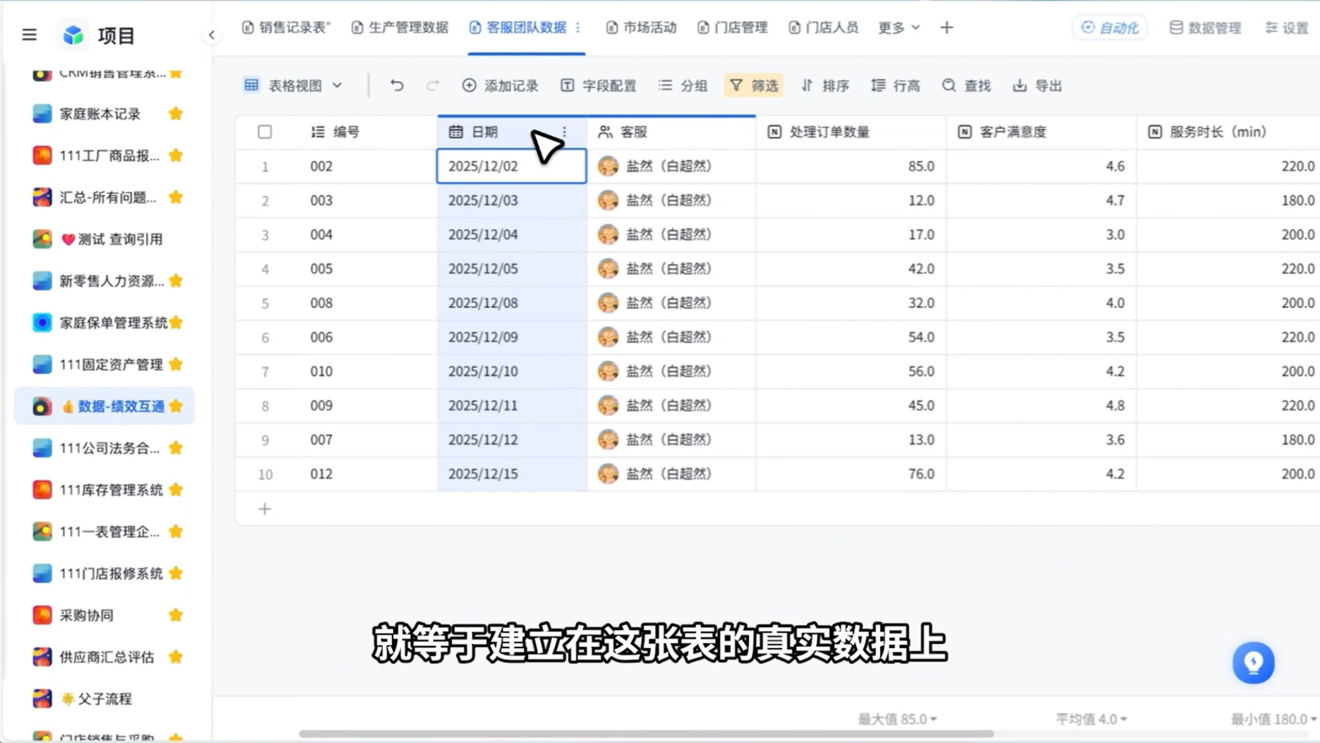Click the add row plus icon below table
This screenshot has width=1320, height=743.
tap(265, 509)
